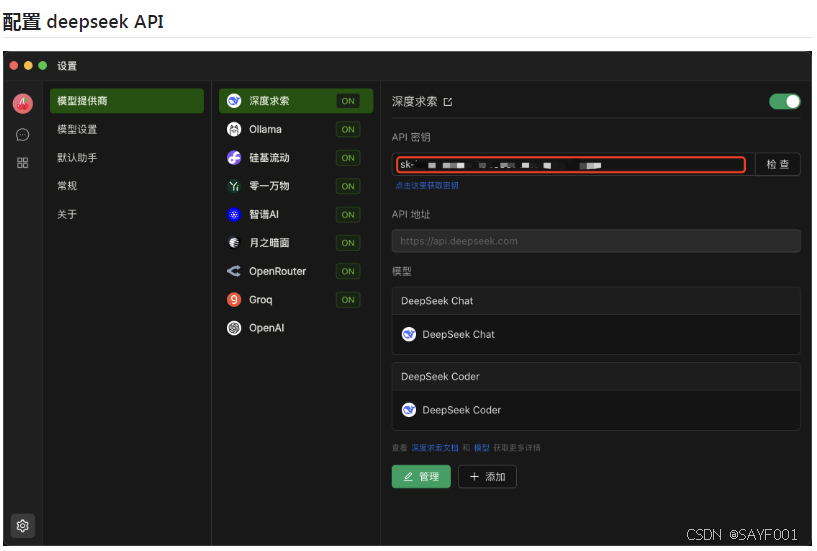Select DeepSeek Chat model row text
Screen dimensions: 817x551
point(458,334)
